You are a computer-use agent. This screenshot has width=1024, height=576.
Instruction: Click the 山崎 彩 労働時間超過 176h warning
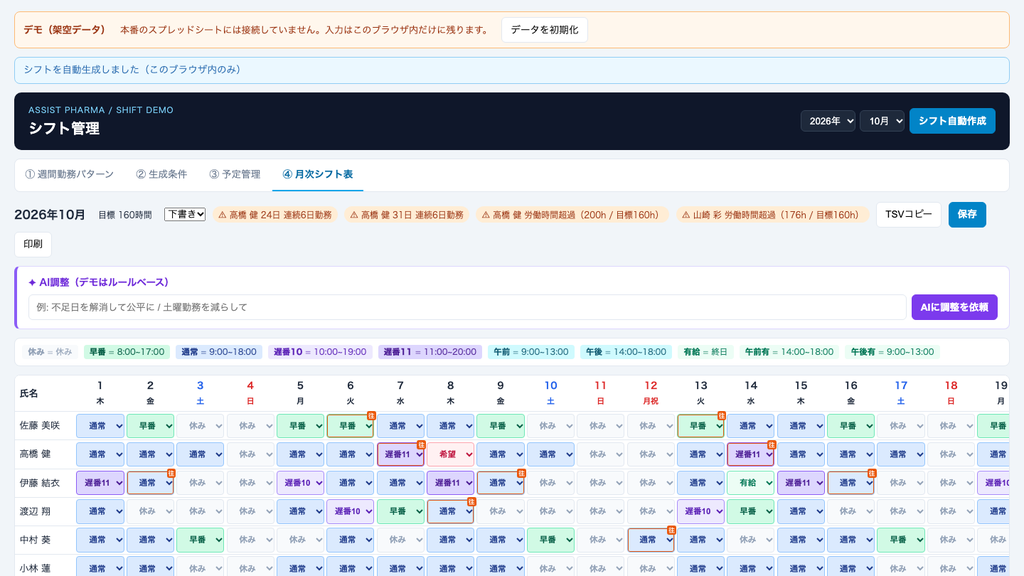[771, 215]
